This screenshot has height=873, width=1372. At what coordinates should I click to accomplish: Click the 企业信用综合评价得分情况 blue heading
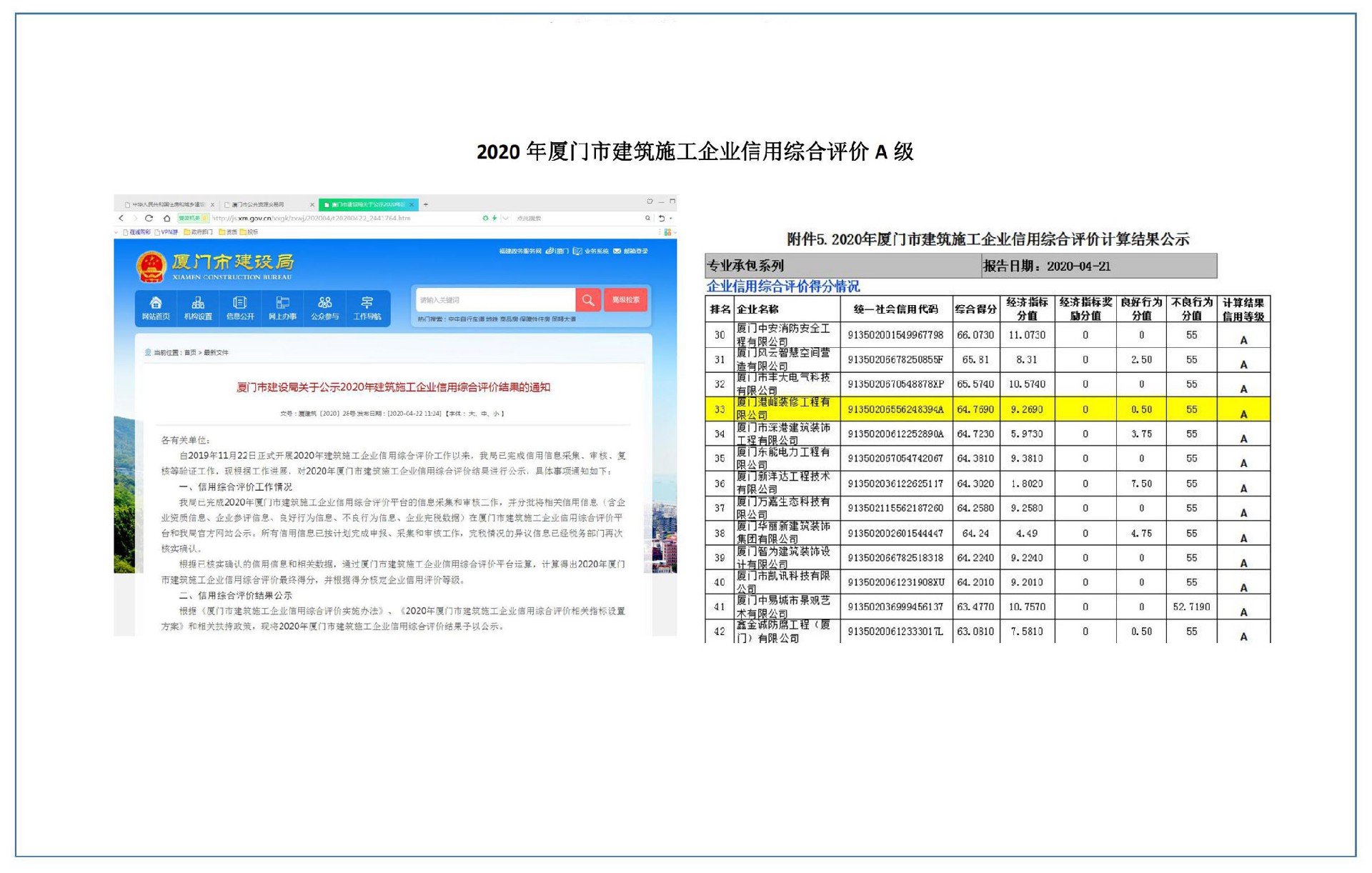click(783, 286)
